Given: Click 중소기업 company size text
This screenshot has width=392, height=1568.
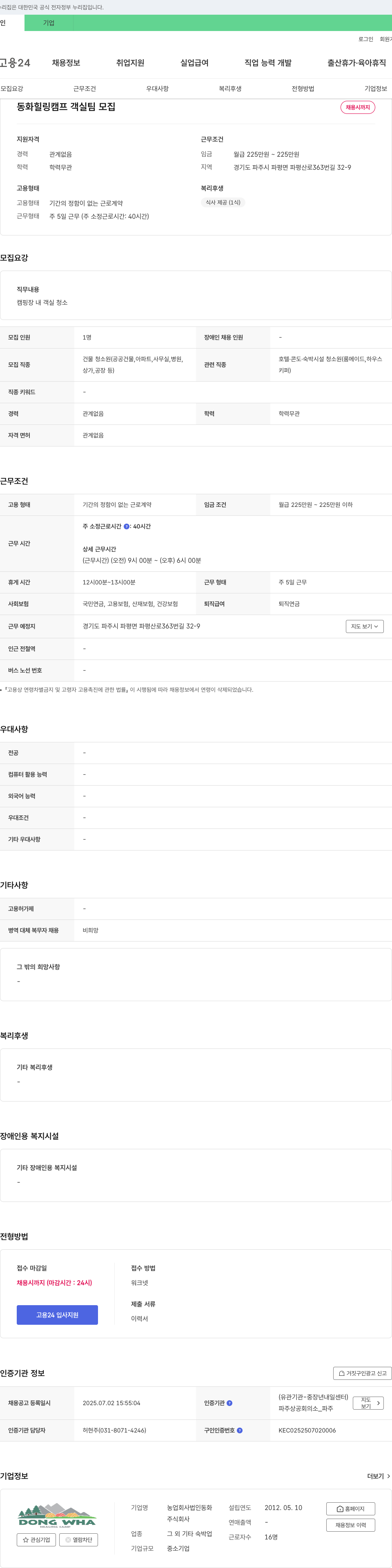Looking at the screenshot, I should coord(178,1548).
